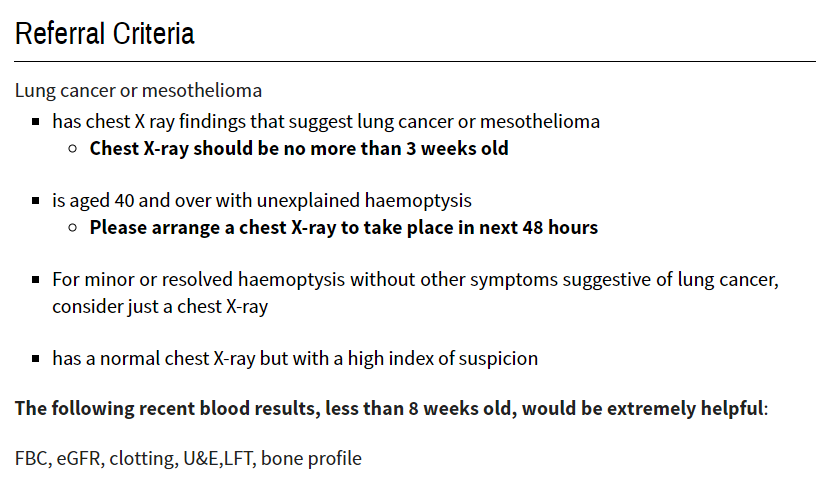Click the 'Lung cancer or mesothelioma' subheading text
823x493 pixels.
pos(138,91)
